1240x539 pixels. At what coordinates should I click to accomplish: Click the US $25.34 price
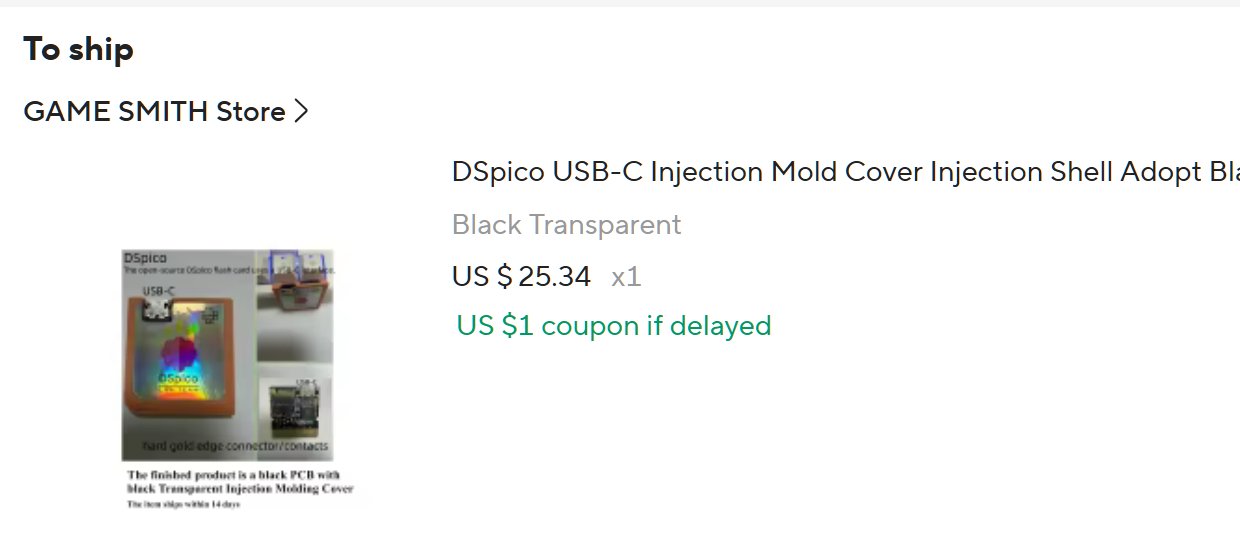coord(521,276)
